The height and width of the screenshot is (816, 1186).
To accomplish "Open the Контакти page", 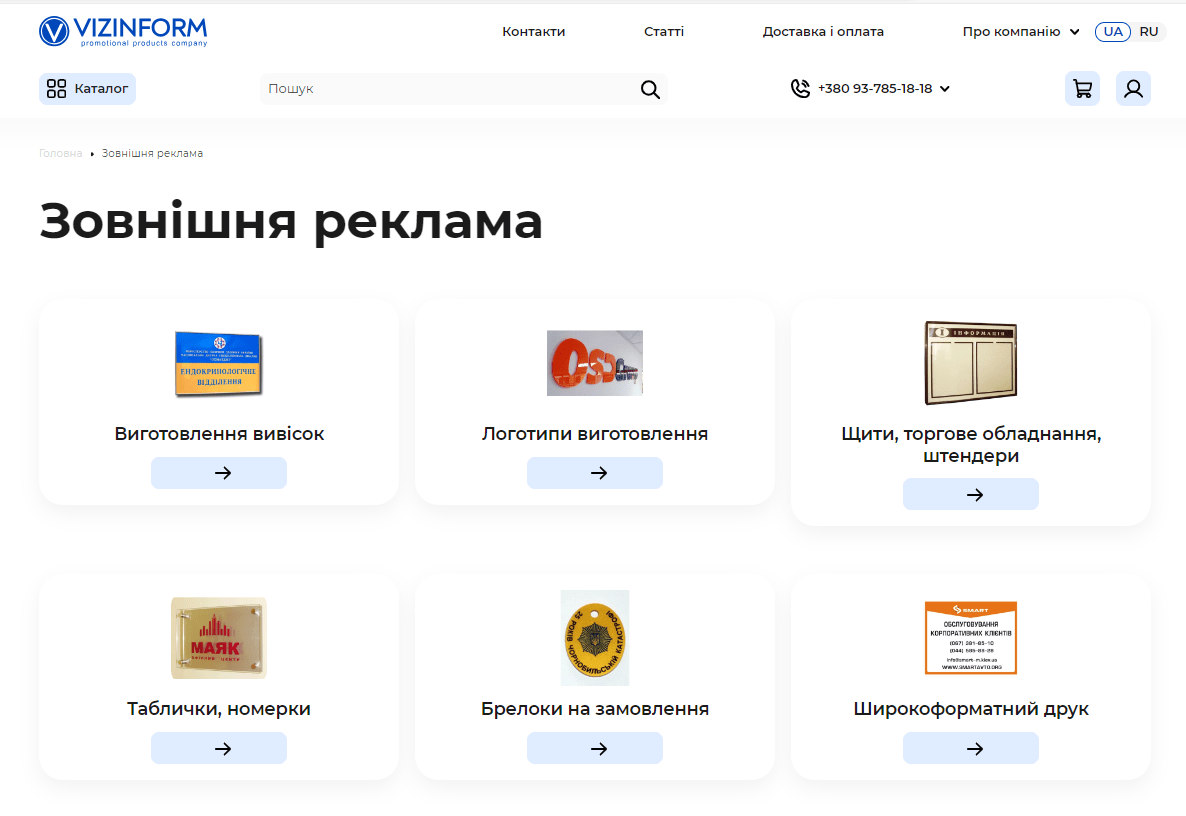I will [533, 32].
